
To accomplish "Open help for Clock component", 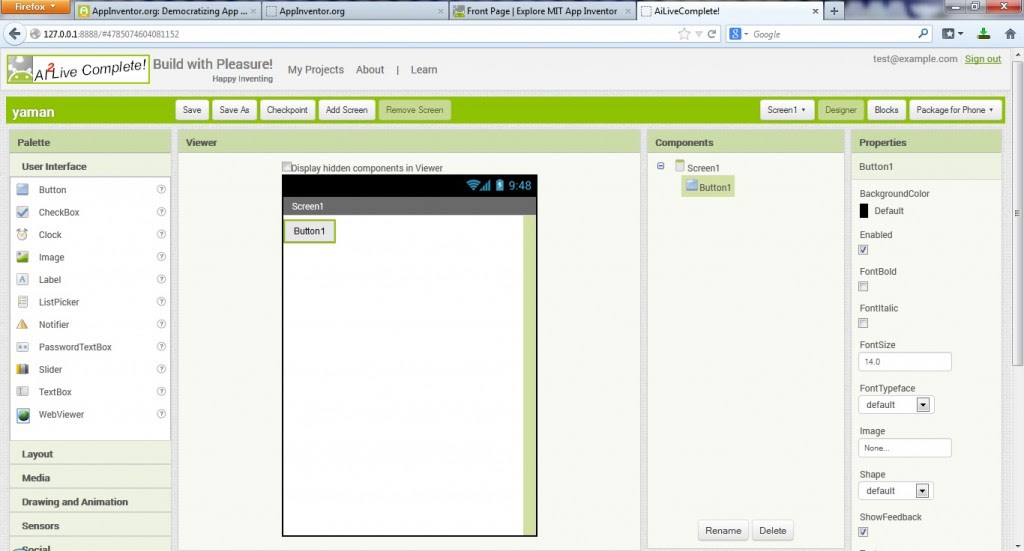I will pyautogui.click(x=161, y=234).
